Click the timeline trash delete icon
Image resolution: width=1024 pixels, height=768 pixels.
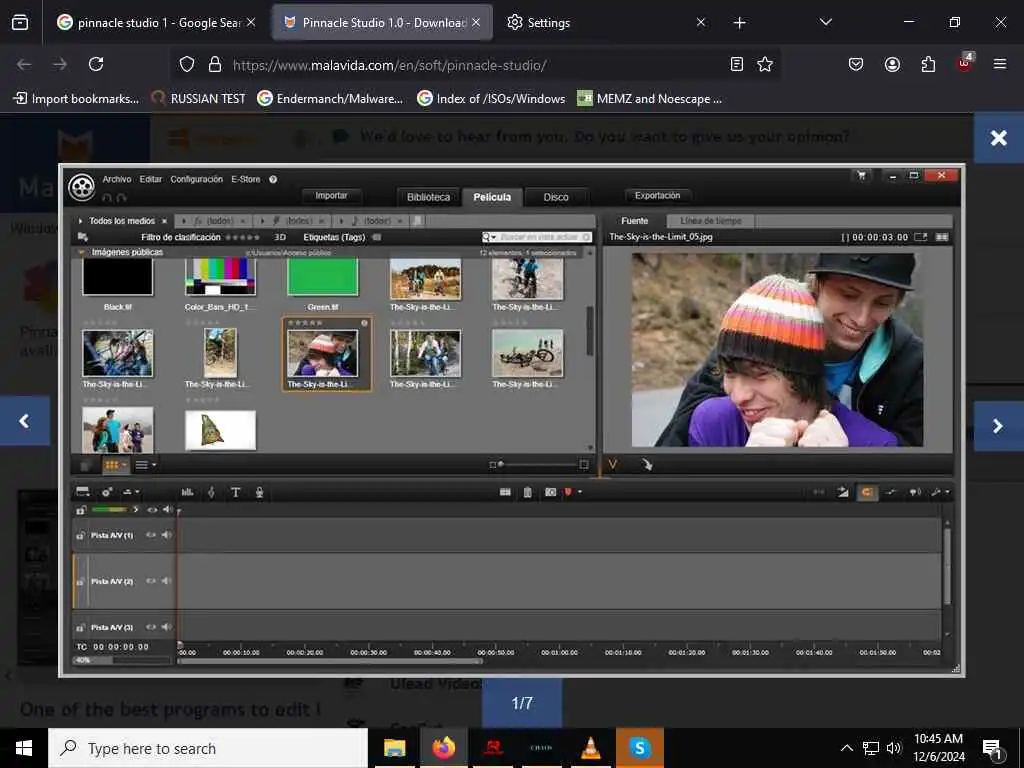[x=528, y=492]
